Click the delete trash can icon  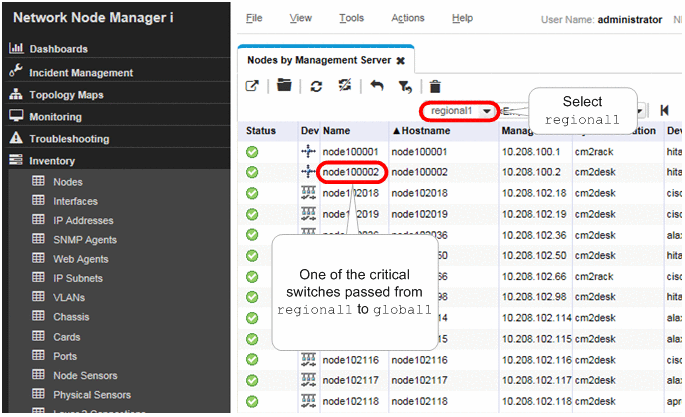[435, 87]
